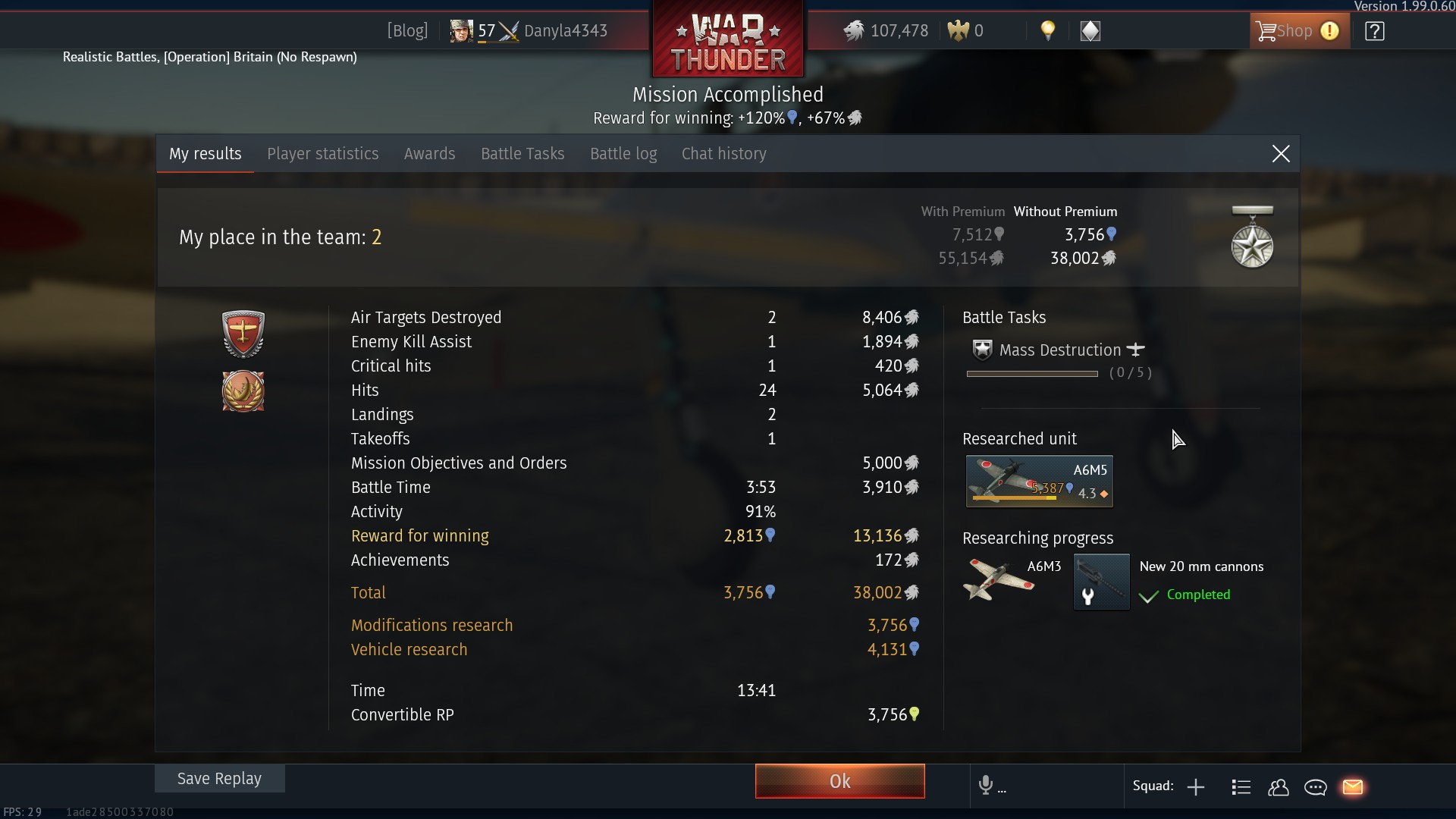Toggle the microphone voice chat icon
This screenshot has height=819, width=1456.
[x=985, y=785]
